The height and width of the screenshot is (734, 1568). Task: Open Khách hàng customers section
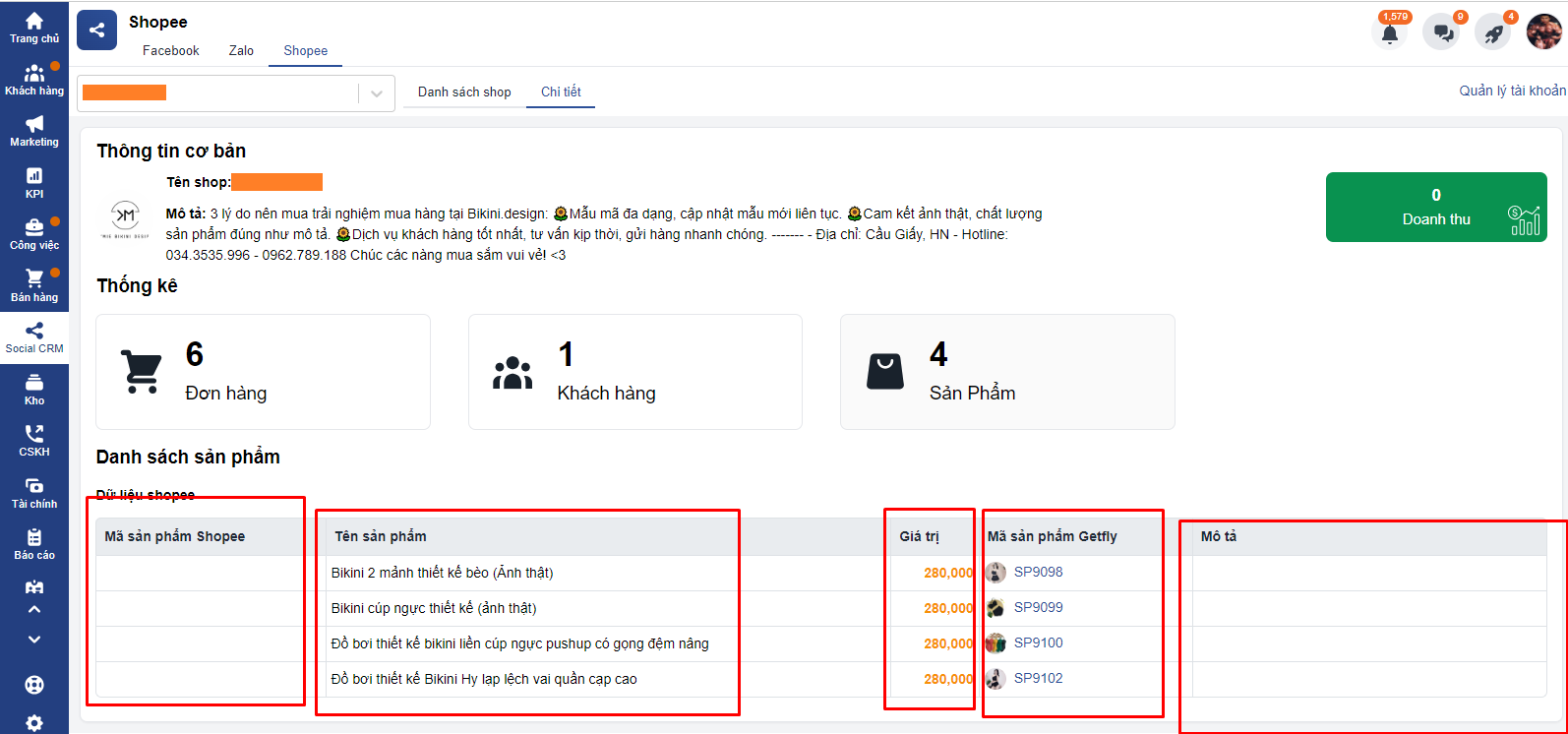[x=34, y=80]
